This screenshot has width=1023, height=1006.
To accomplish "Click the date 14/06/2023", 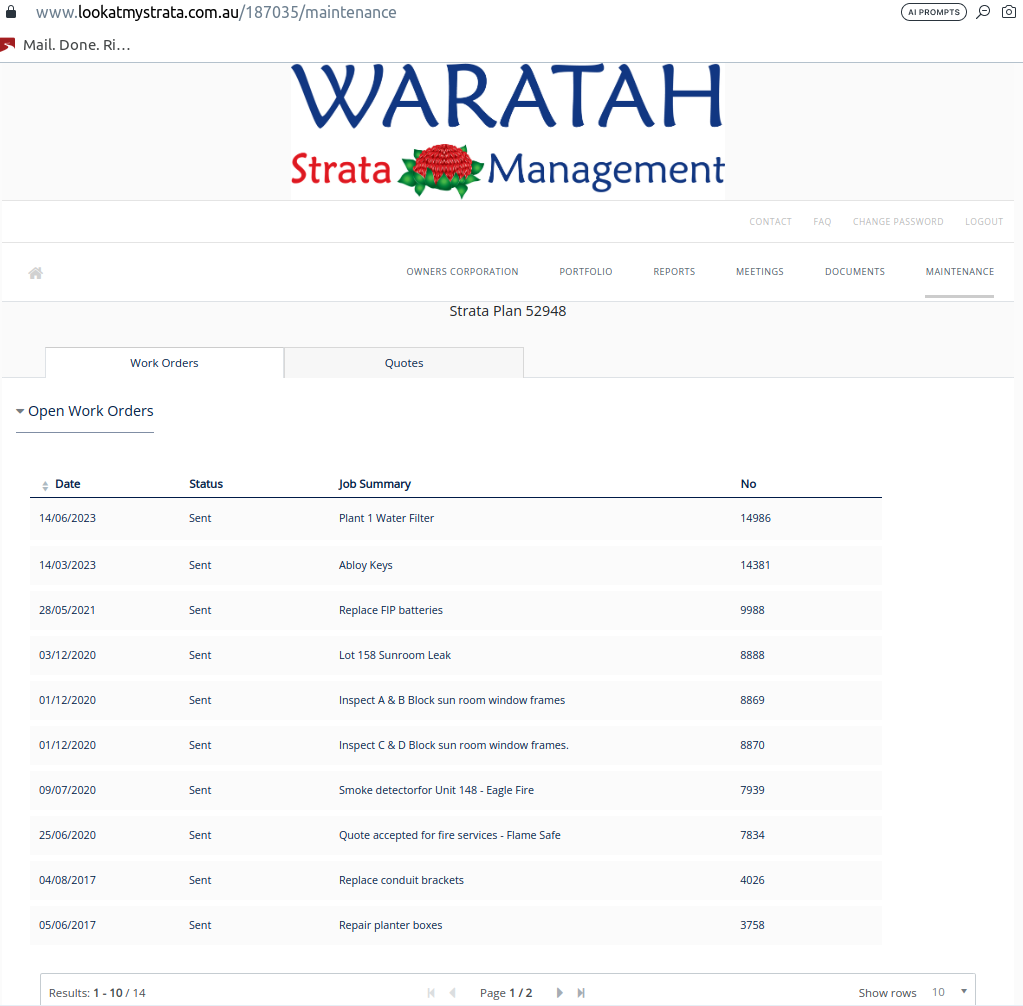I will click(67, 518).
